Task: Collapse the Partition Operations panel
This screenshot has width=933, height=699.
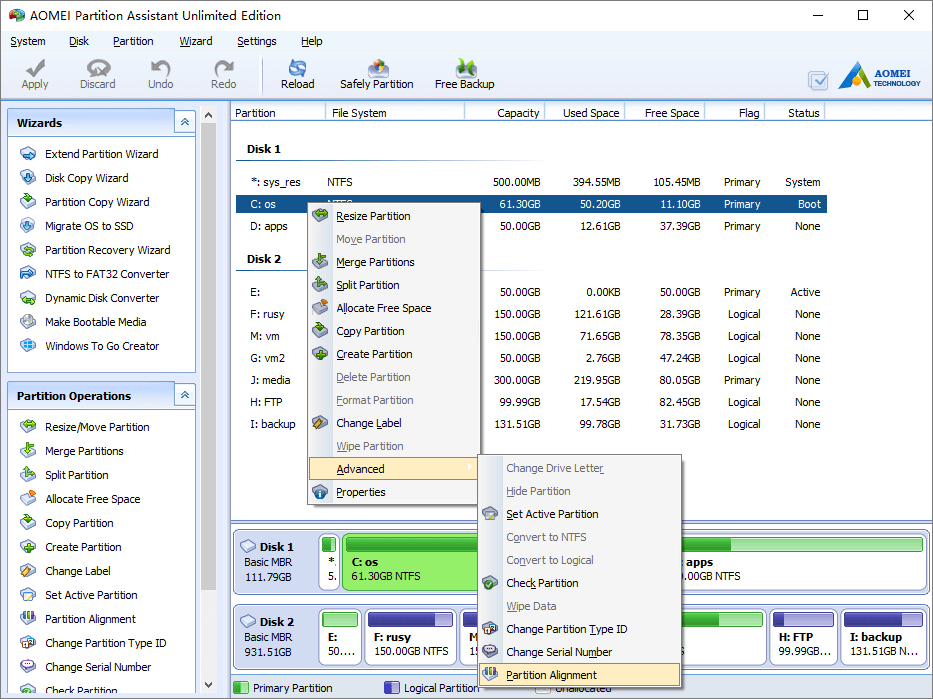Action: [x=185, y=395]
